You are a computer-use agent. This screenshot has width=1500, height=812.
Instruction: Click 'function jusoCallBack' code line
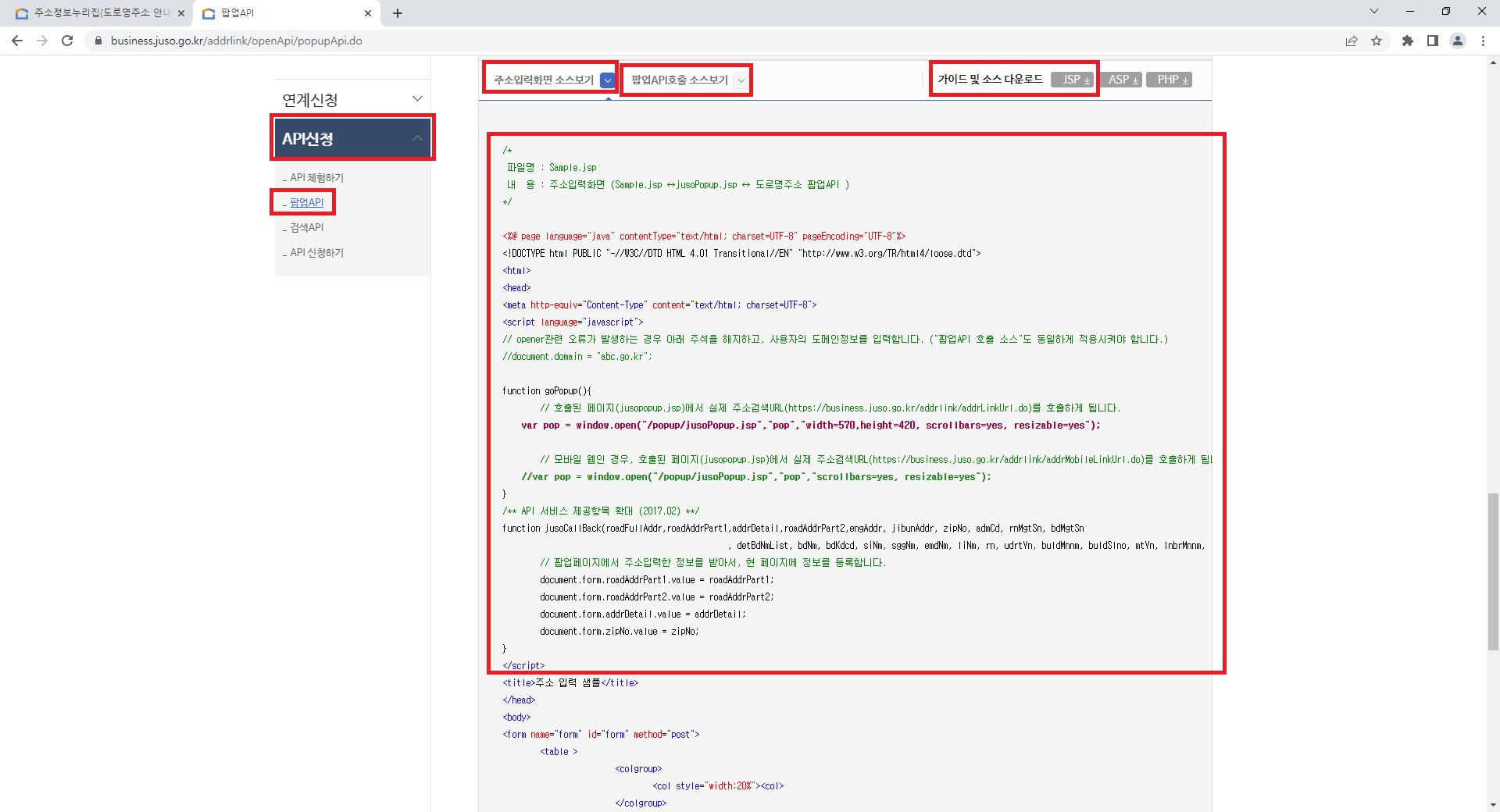click(793, 529)
